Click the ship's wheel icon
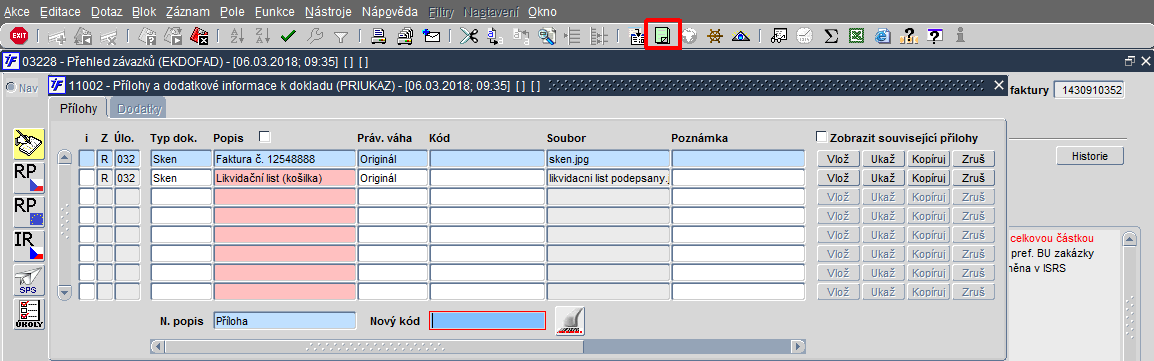The width and height of the screenshot is (1154, 361). [714, 35]
